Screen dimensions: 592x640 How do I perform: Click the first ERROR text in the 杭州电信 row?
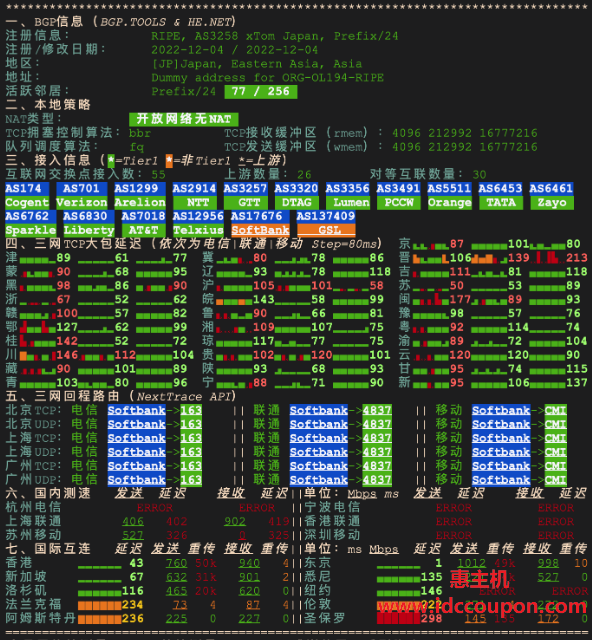154,508
